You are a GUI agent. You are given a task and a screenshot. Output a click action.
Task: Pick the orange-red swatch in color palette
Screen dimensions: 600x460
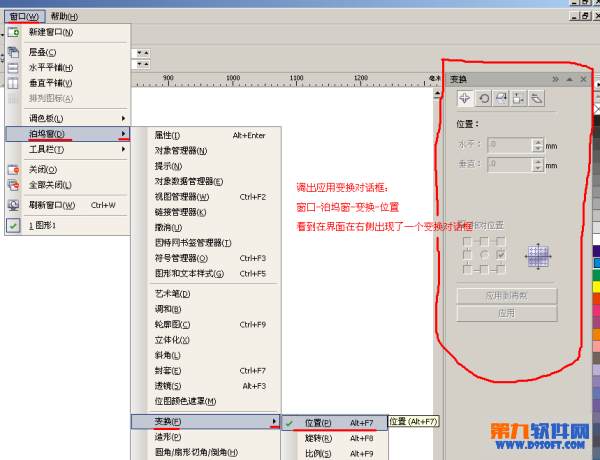(597, 299)
